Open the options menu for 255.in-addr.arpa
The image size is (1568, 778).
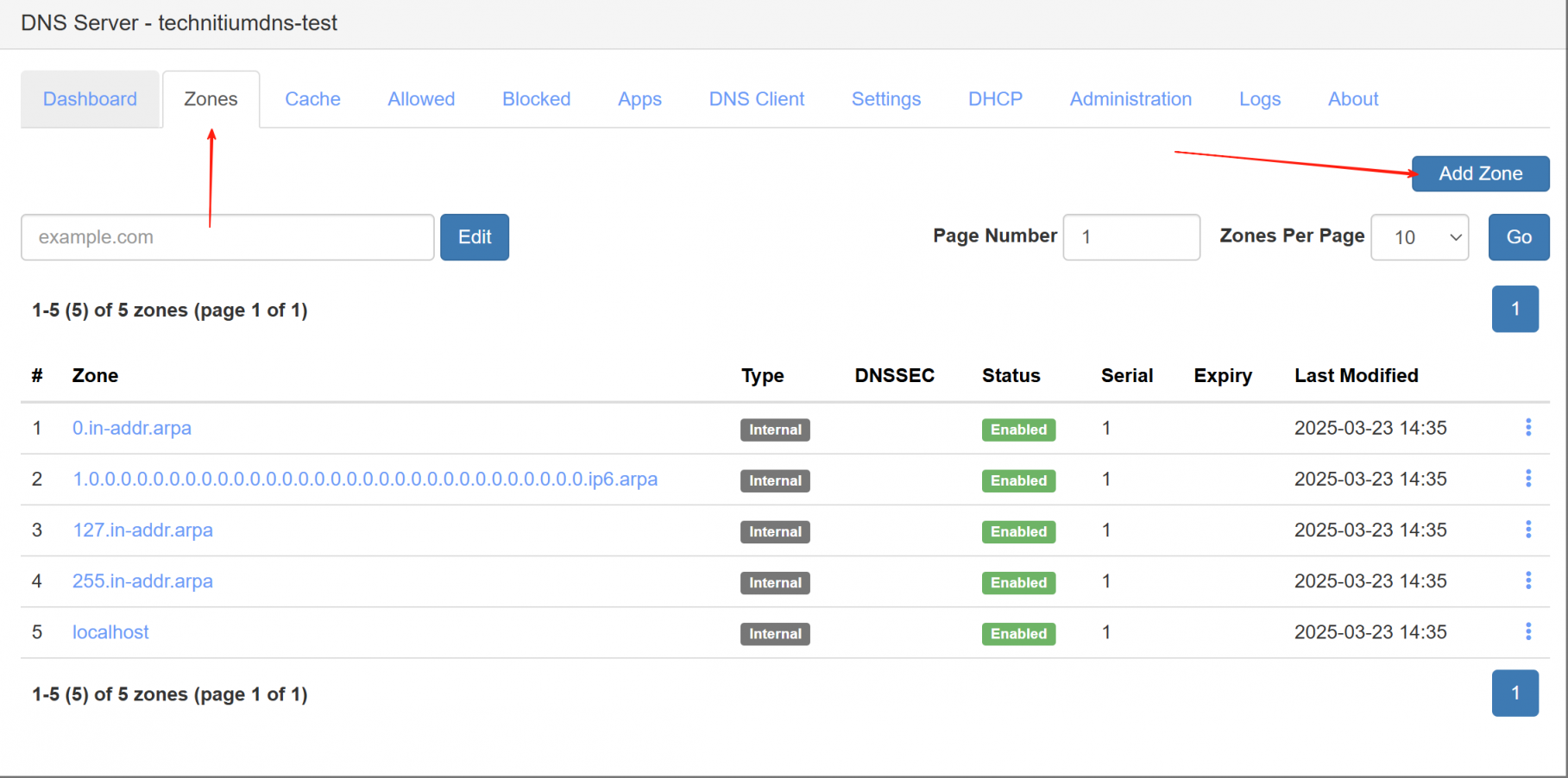(1528, 580)
